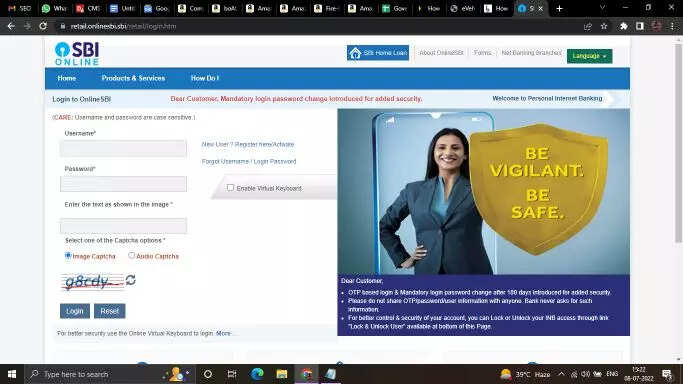This screenshot has height=384, width=683.
Task: Open Windows Start menu
Action: tap(12, 374)
